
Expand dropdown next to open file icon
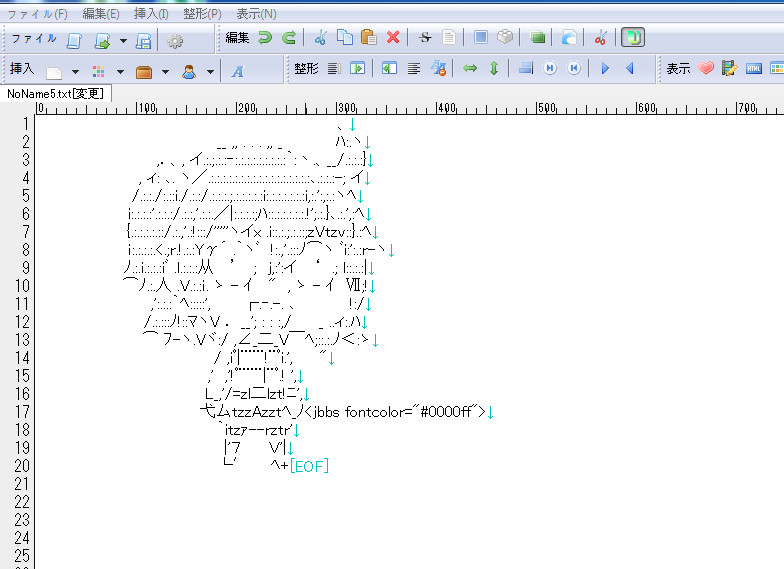(123, 41)
